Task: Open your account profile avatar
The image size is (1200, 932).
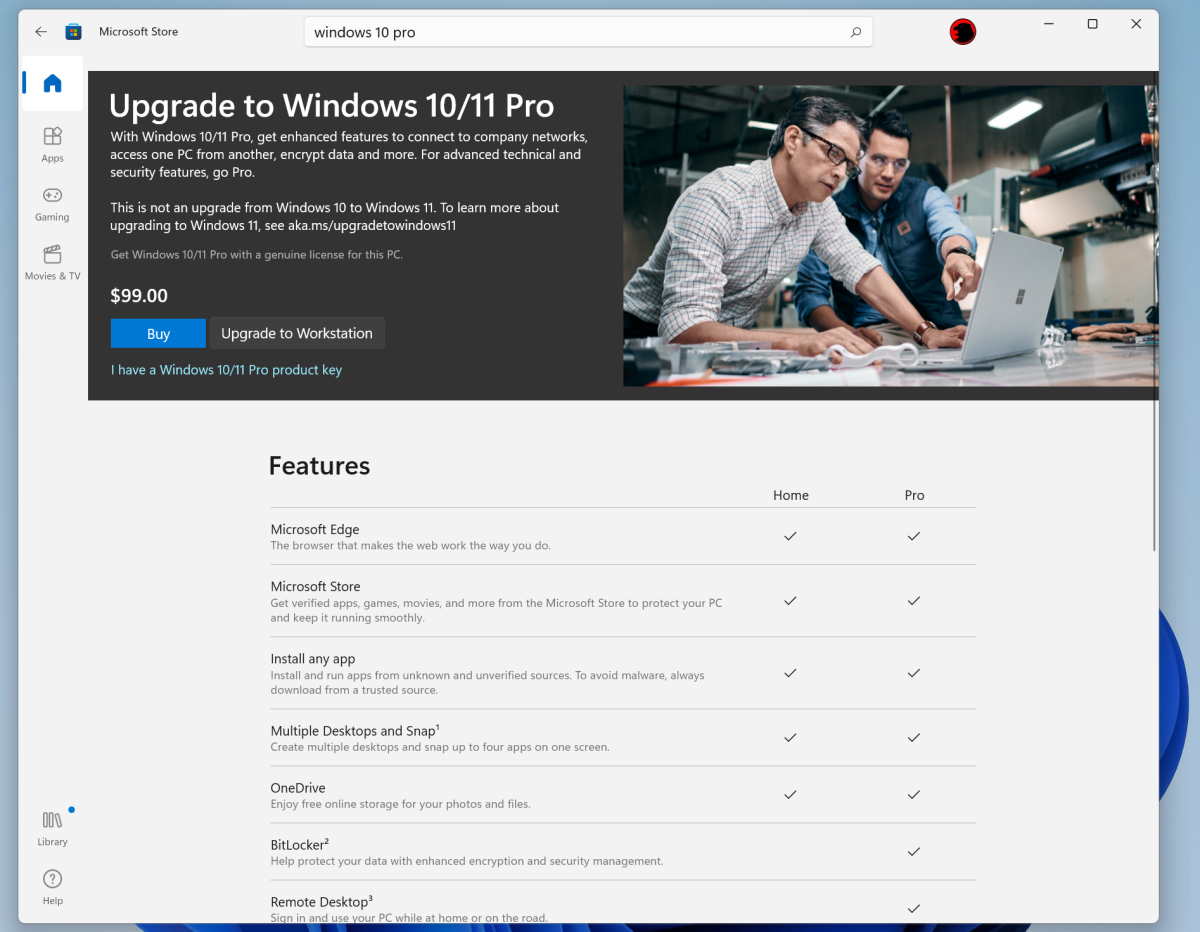Action: [962, 31]
